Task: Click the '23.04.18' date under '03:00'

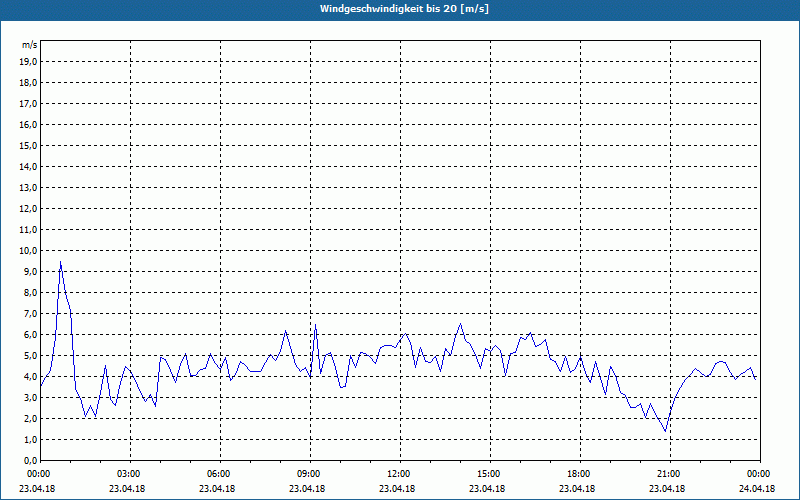Action: 127,489
